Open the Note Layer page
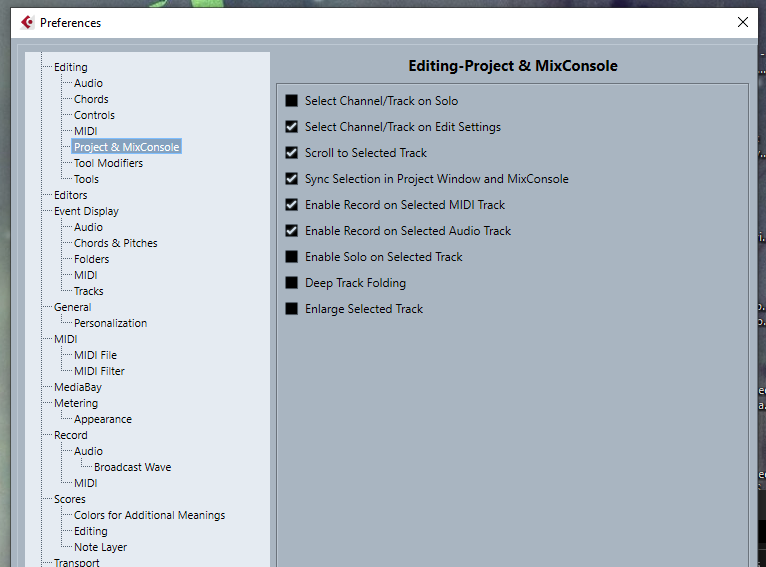The height and width of the screenshot is (567, 766). click(x=100, y=547)
